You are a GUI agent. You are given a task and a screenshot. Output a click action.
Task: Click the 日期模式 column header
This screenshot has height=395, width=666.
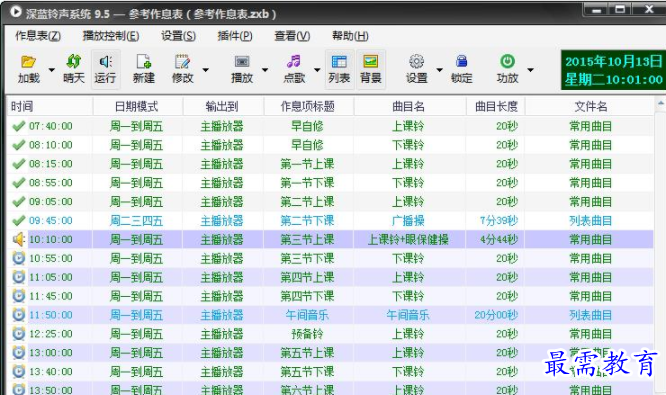(x=138, y=107)
